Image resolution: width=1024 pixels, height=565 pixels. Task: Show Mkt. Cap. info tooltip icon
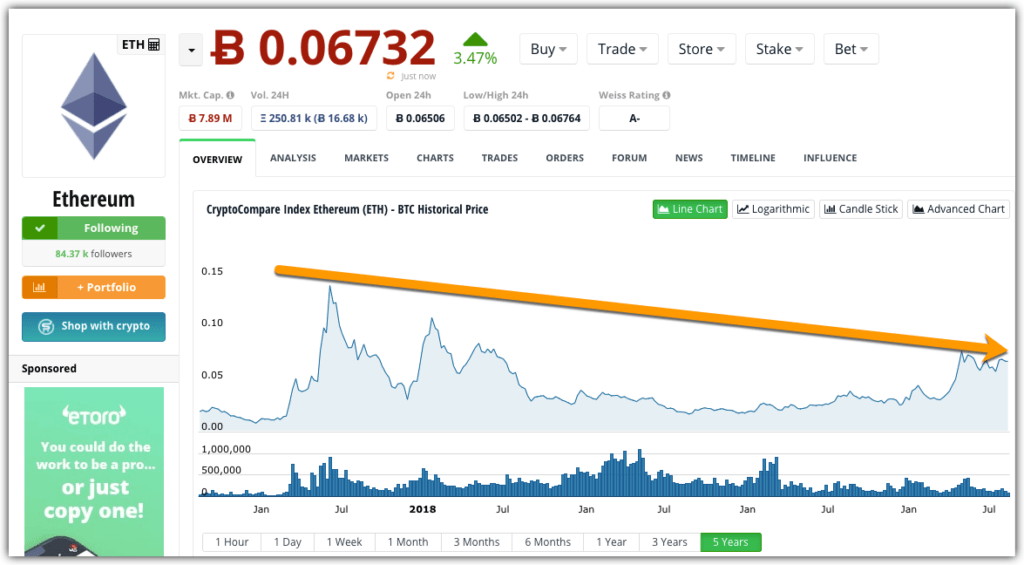[x=231, y=95]
